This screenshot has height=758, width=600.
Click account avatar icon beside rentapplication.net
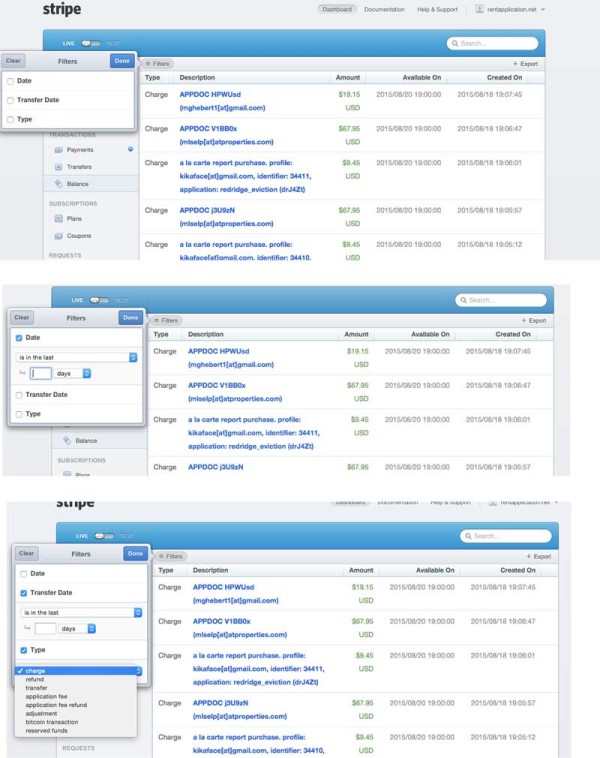[x=479, y=9]
